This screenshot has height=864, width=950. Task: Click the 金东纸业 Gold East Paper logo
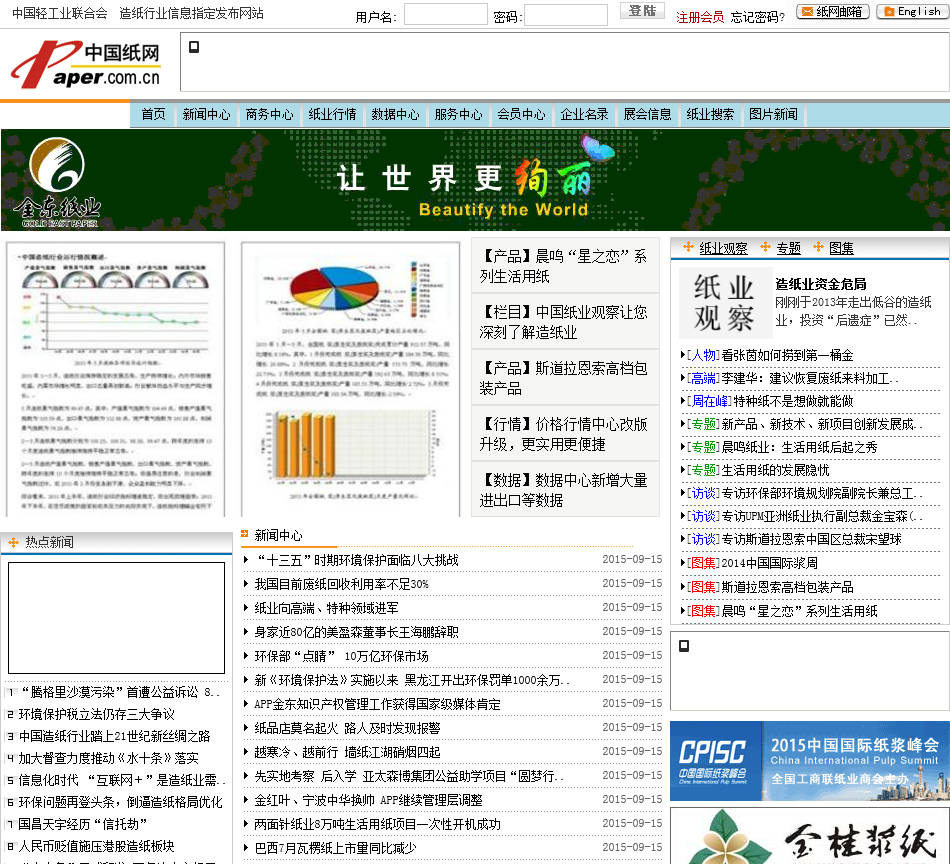(58, 182)
